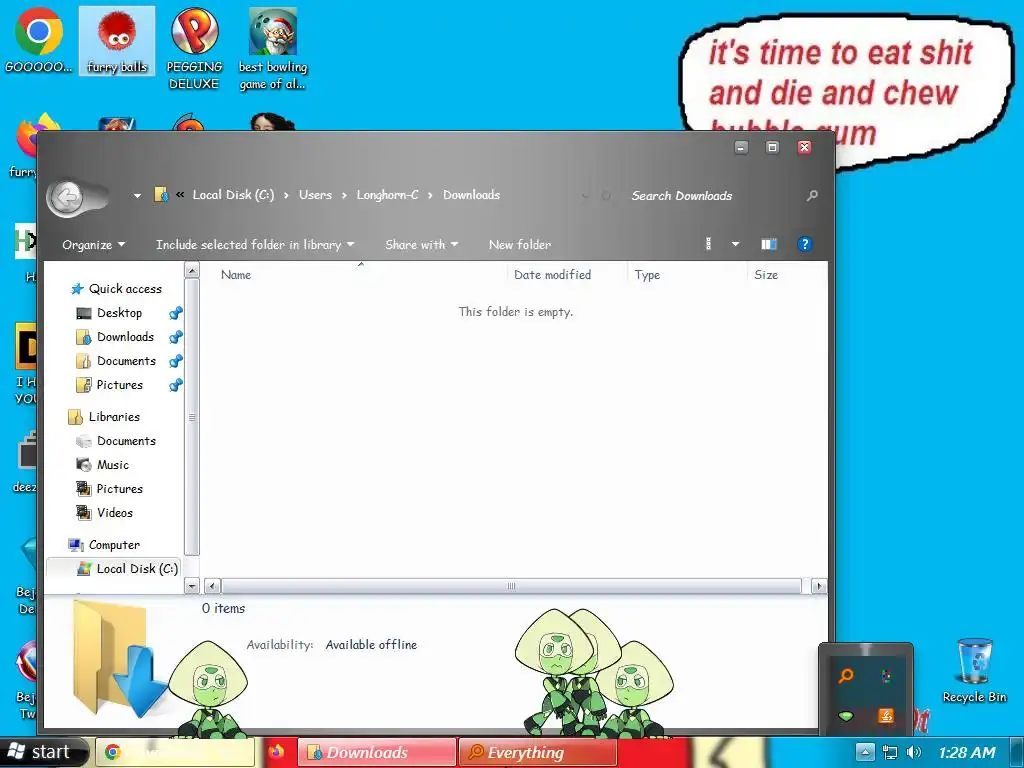Select the GOOOOO Chrome desktop icon
Viewport: 1024px width, 768px height.
point(39,42)
